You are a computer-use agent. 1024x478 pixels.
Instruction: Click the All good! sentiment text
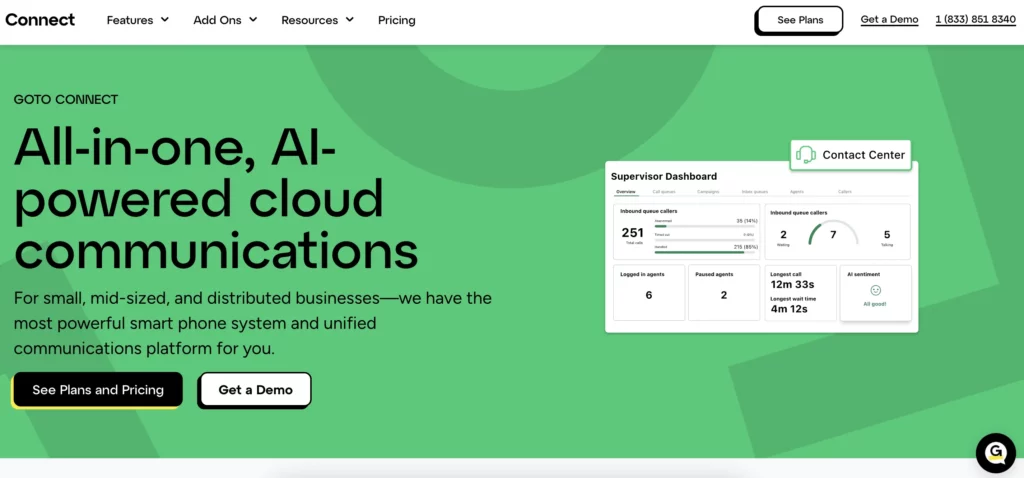tap(875, 304)
